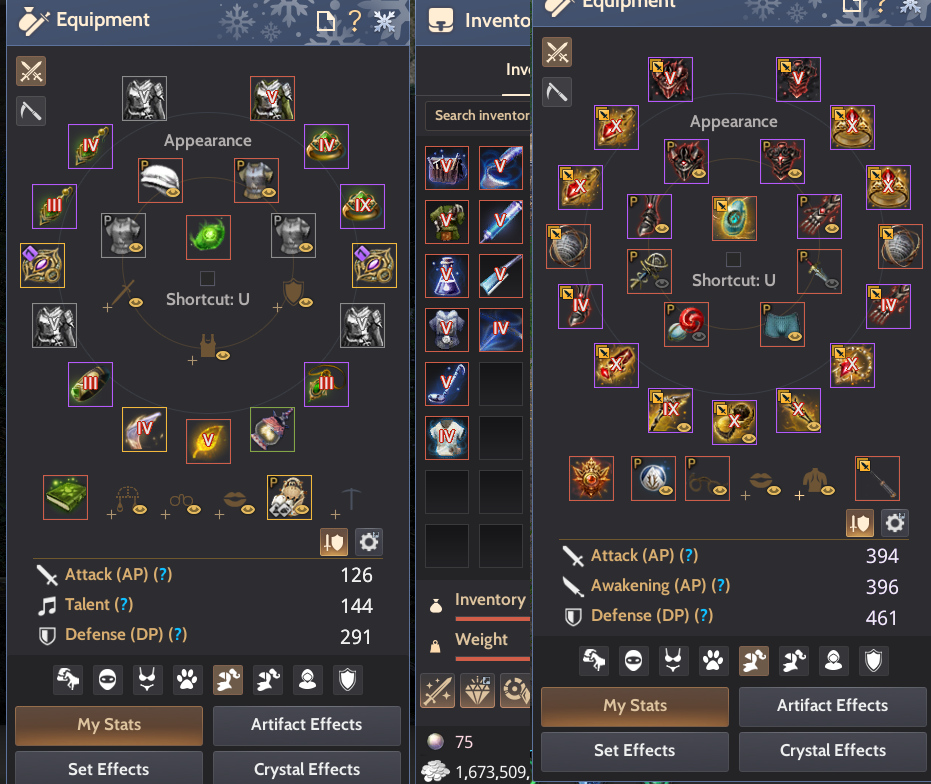Click Set Effects button in right panel
This screenshot has height=784, width=931.
[635, 751]
